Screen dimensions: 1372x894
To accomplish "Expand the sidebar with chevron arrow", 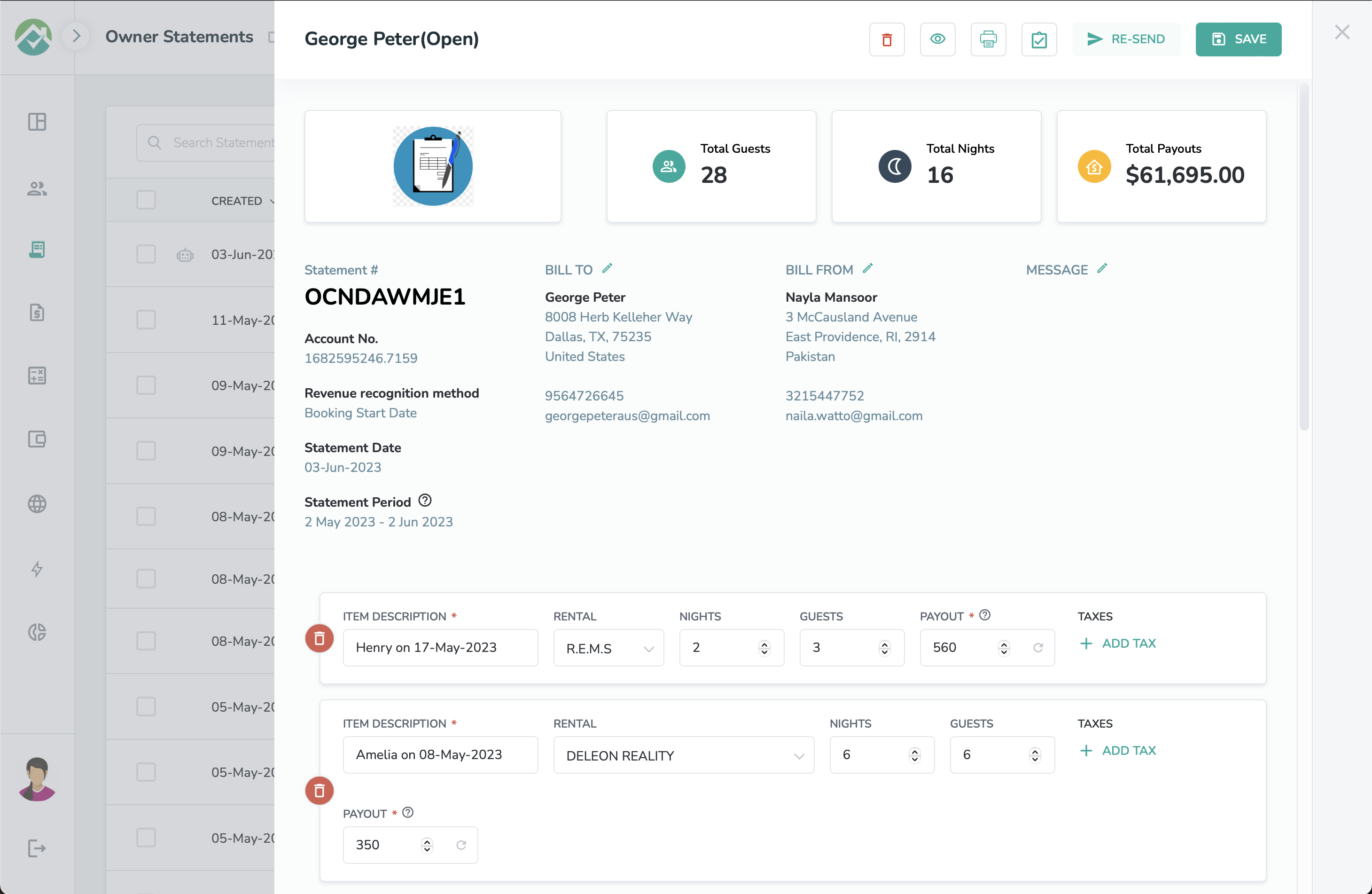I will tap(76, 36).
